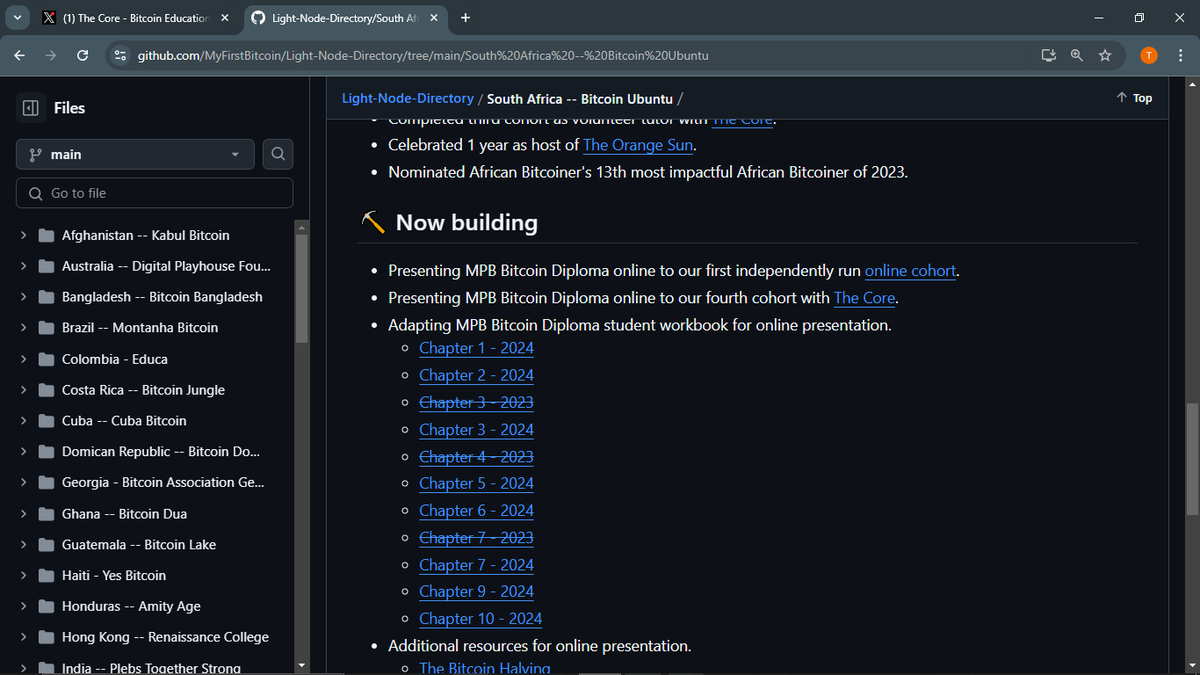This screenshot has height=675, width=1200.
Task: Install app icon in address bar
Action: [1048, 55]
